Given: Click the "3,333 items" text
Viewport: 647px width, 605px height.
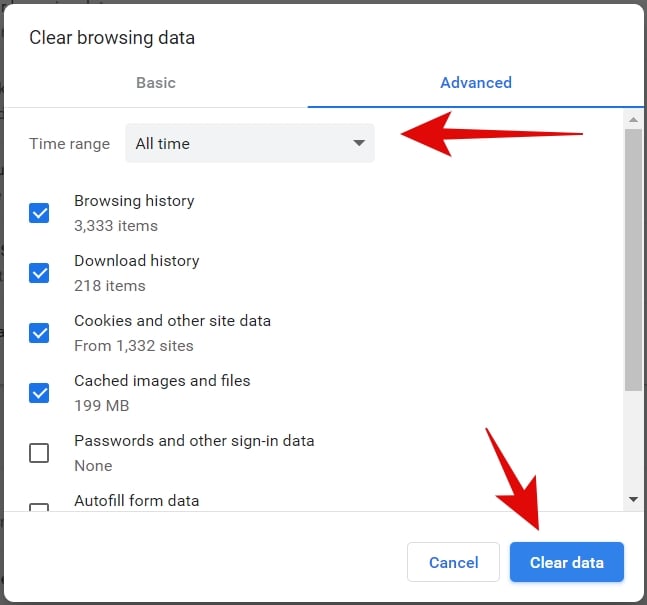Looking at the screenshot, I should coord(116,226).
